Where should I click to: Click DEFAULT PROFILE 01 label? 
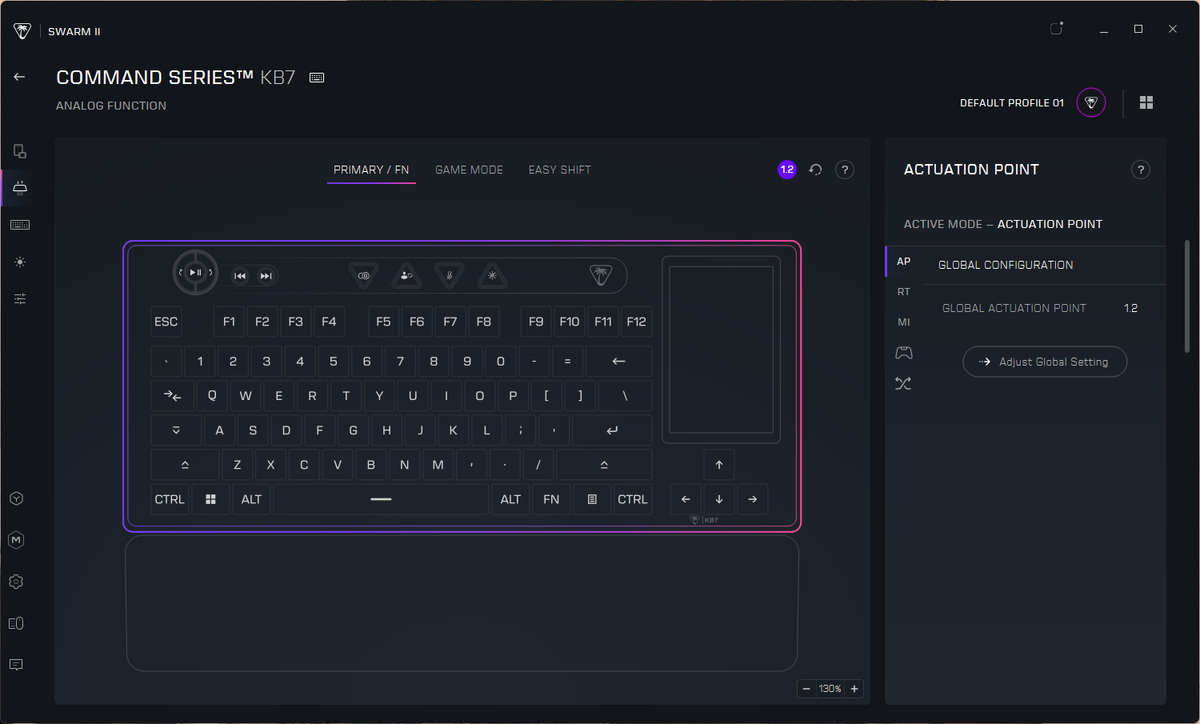[x=1012, y=103]
